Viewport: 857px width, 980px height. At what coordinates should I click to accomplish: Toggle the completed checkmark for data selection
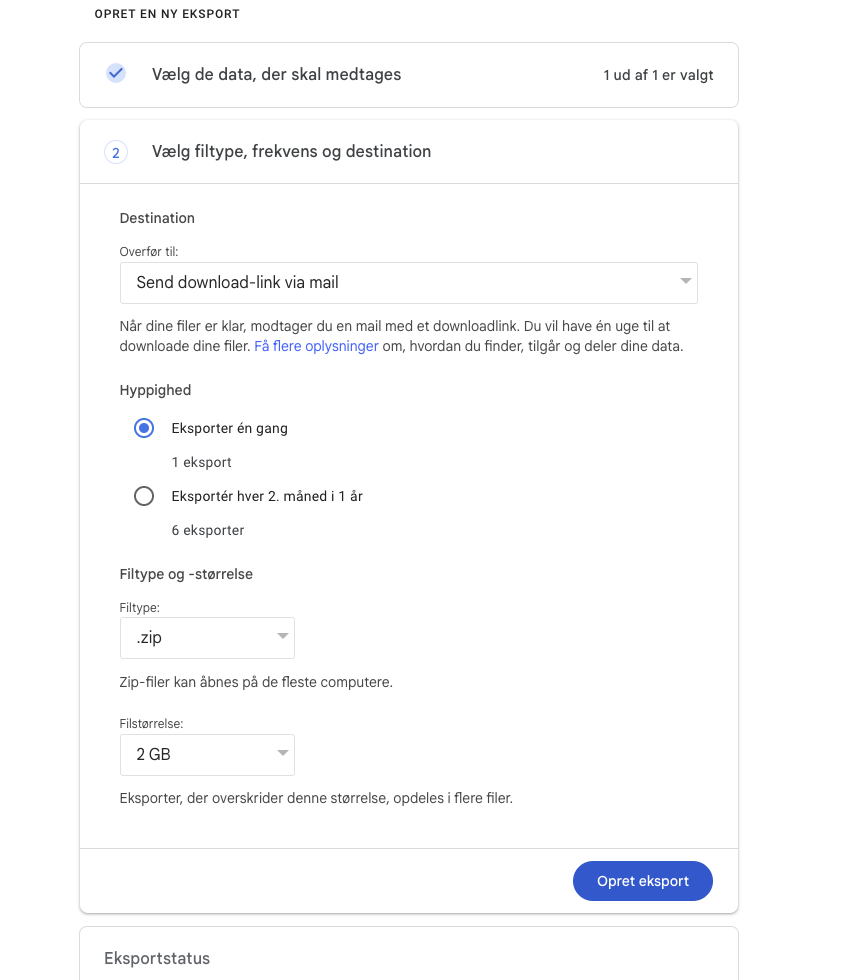point(115,74)
